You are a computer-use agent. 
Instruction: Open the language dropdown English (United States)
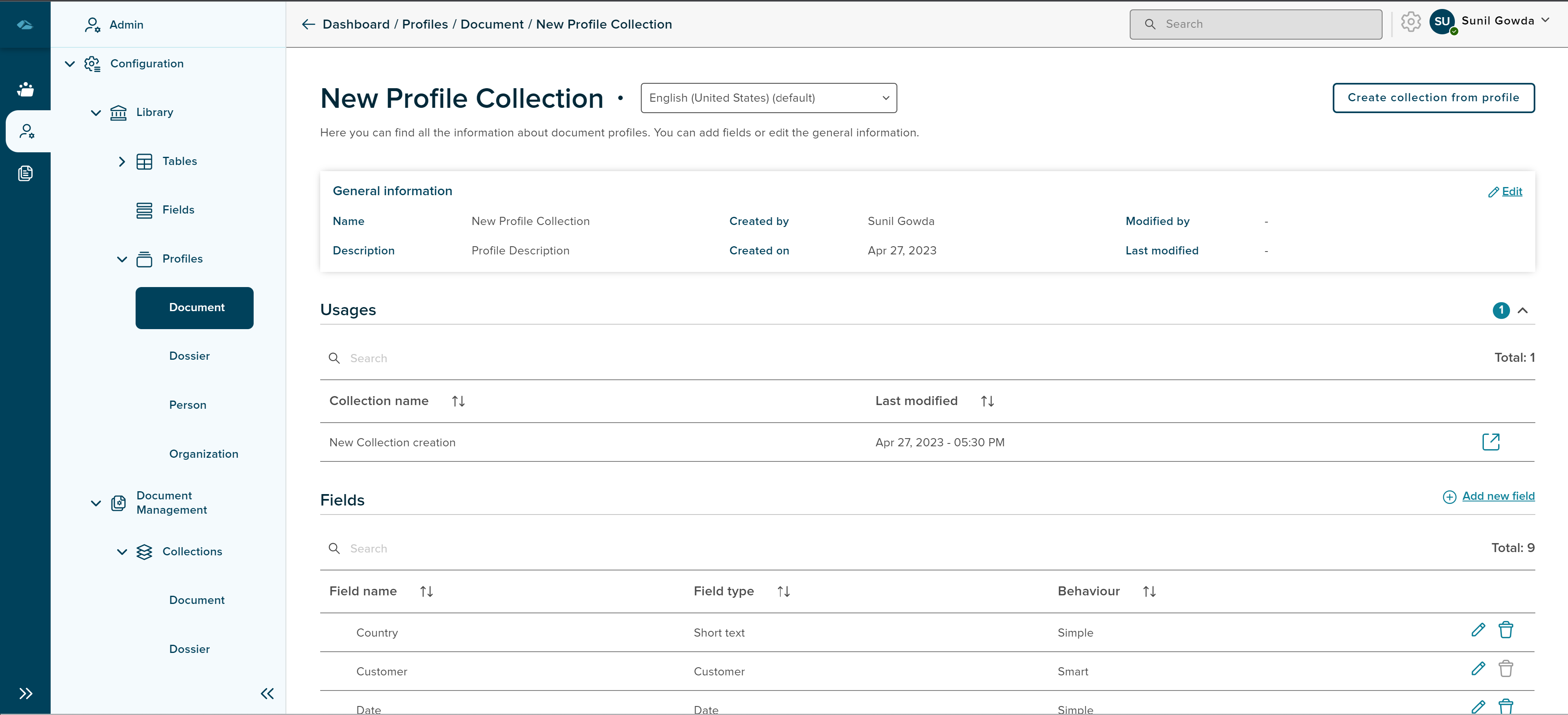(x=768, y=98)
